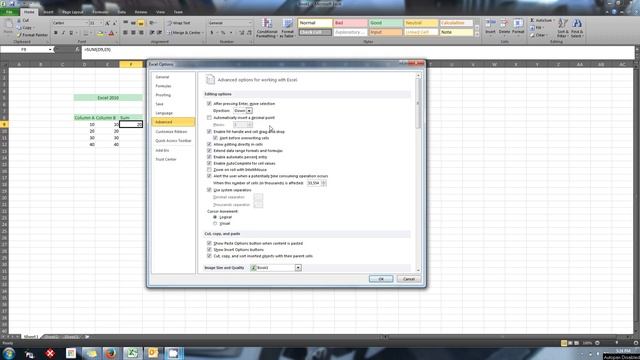The height and width of the screenshot is (360, 640).
Task: Open the Name Box dropdown arrow
Action: click(x=50, y=49)
